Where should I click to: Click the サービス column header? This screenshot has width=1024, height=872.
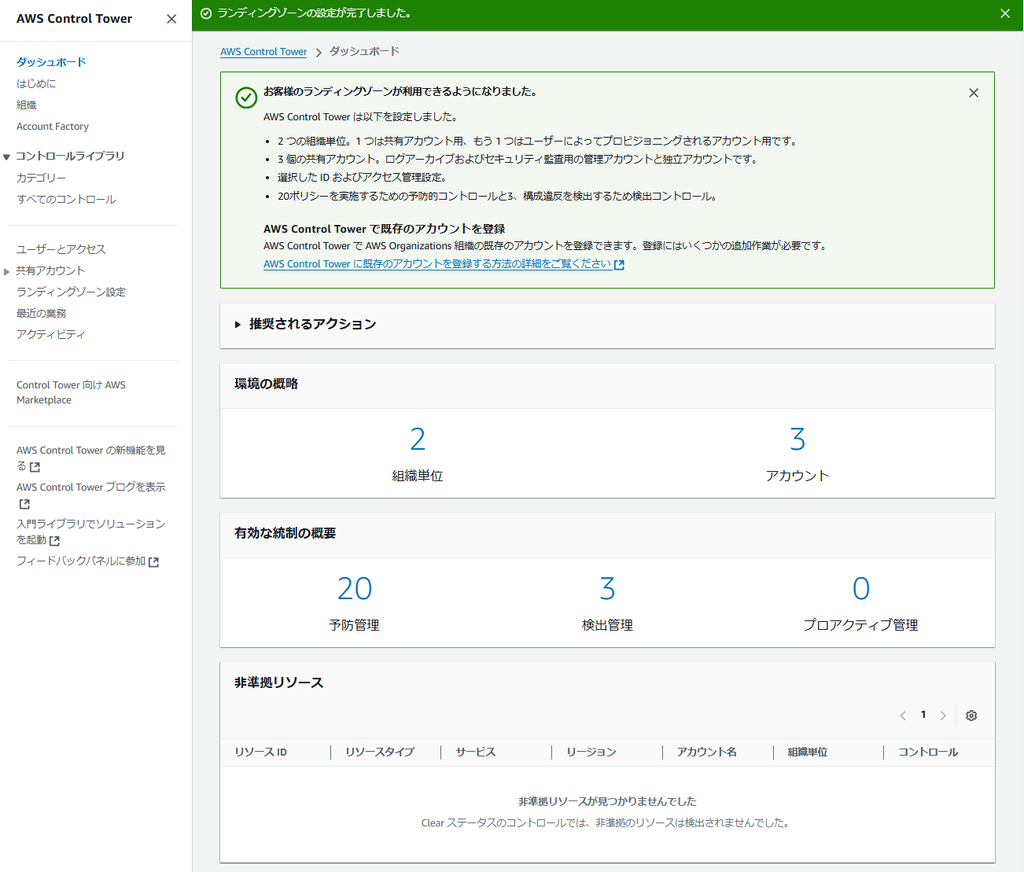(475, 752)
